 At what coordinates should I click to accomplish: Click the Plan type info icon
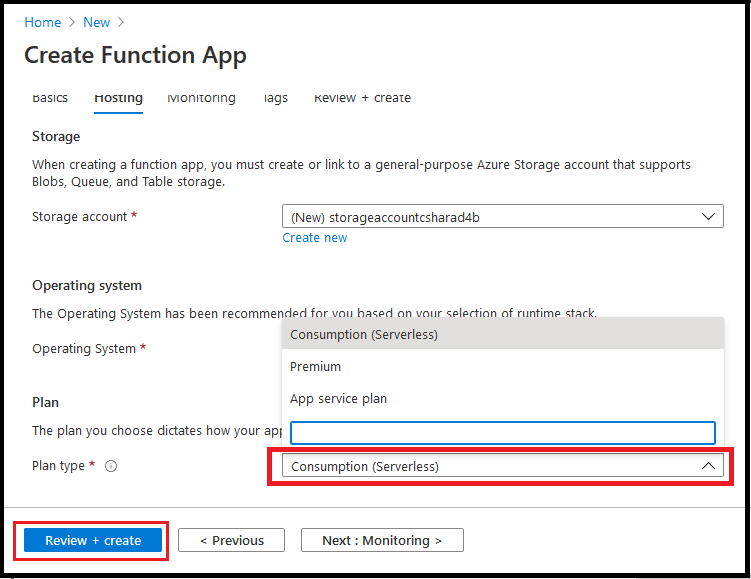pos(111,466)
